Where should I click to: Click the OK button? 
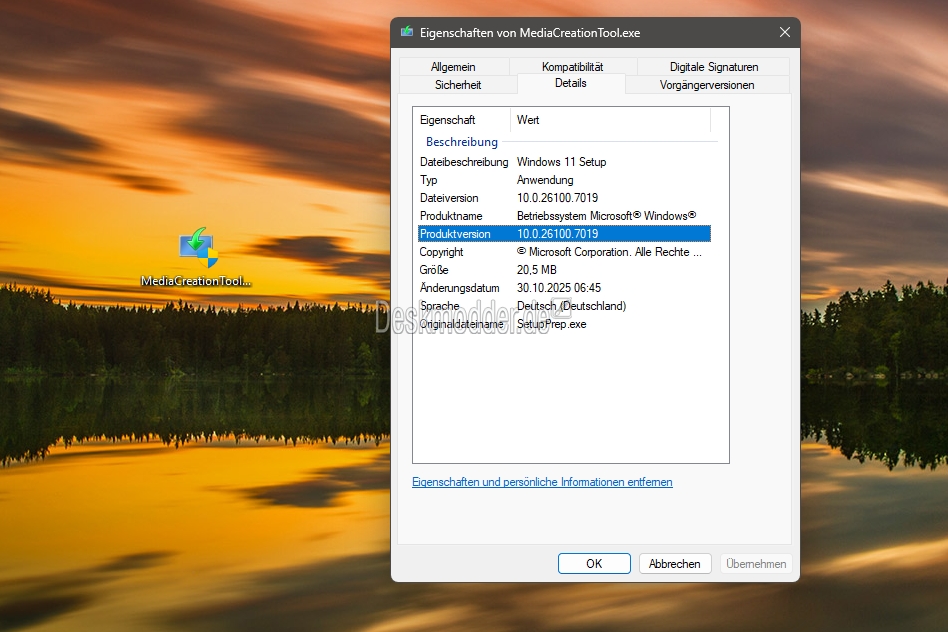pos(594,563)
